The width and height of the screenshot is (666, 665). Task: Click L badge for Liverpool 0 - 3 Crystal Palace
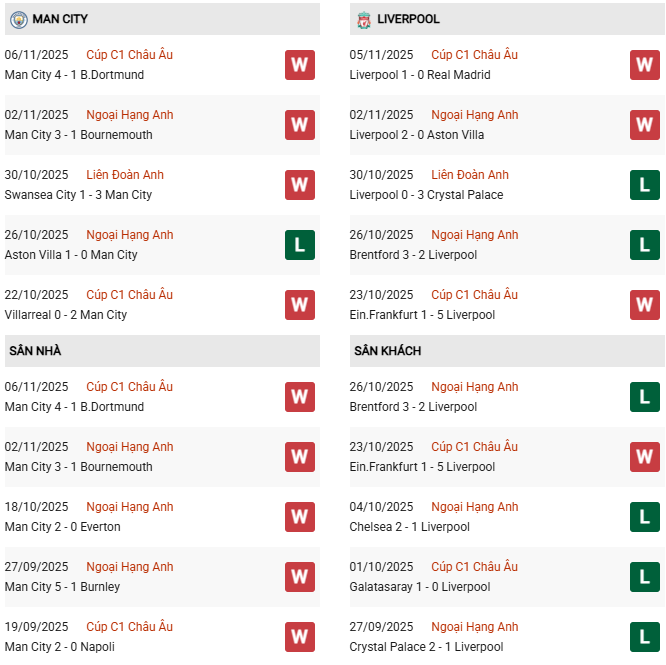tap(645, 185)
